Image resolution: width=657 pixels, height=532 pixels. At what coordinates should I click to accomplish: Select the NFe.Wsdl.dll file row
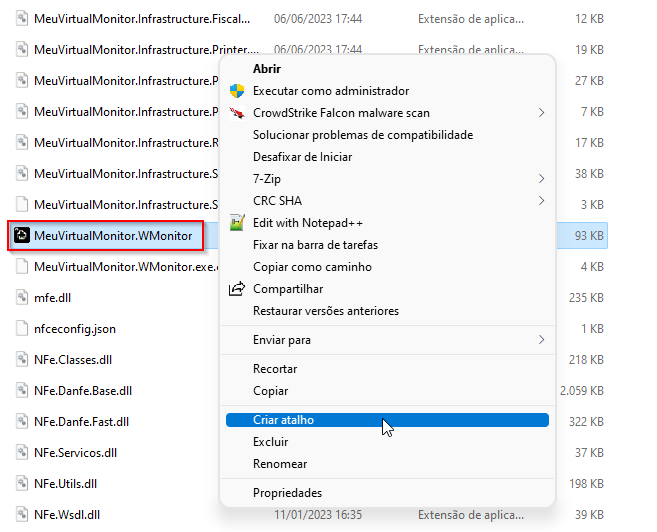(x=66, y=515)
